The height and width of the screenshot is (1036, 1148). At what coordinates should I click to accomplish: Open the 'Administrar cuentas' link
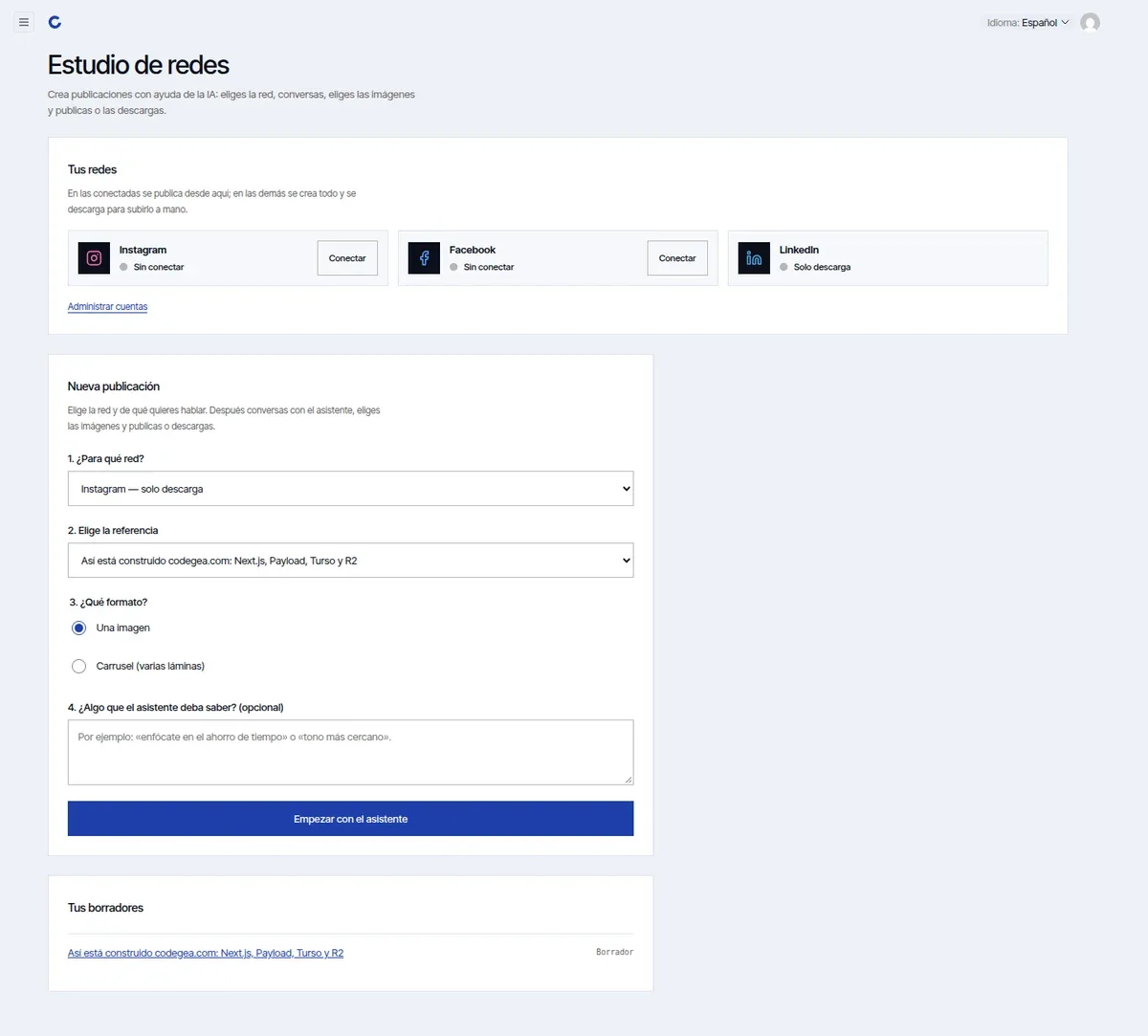pyautogui.click(x=107, y=307)
